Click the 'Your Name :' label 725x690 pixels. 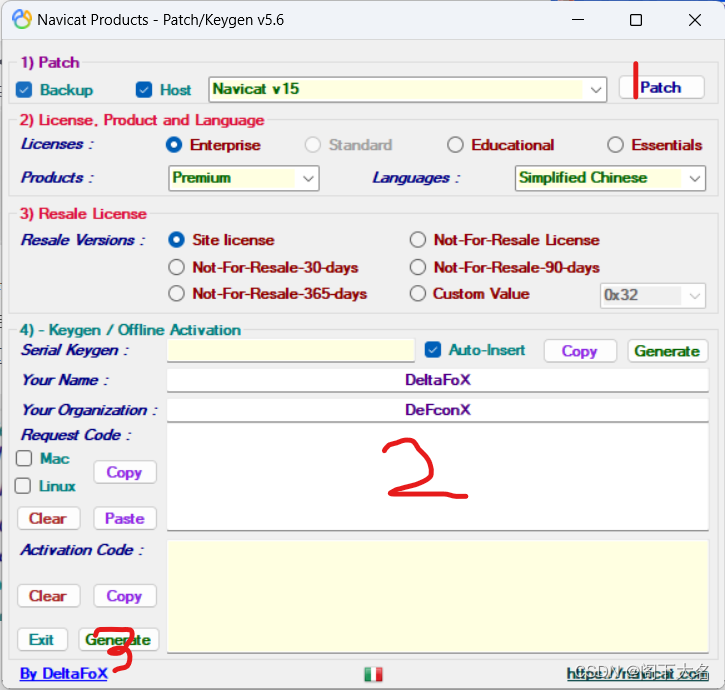tap(65, 380)
